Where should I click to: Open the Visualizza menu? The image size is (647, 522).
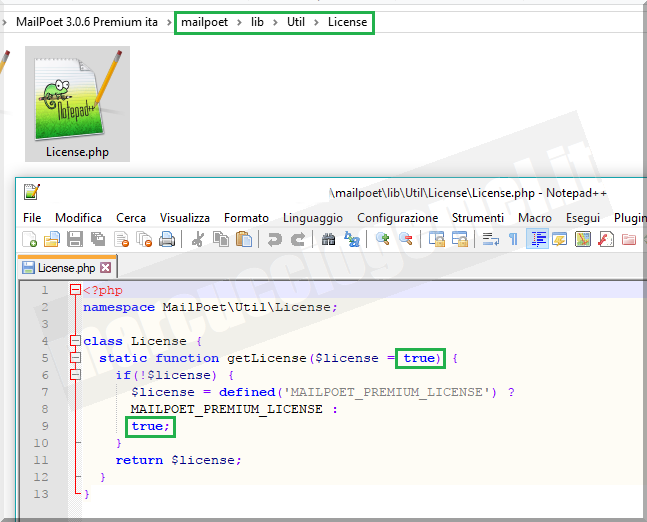tap(184, 217)
